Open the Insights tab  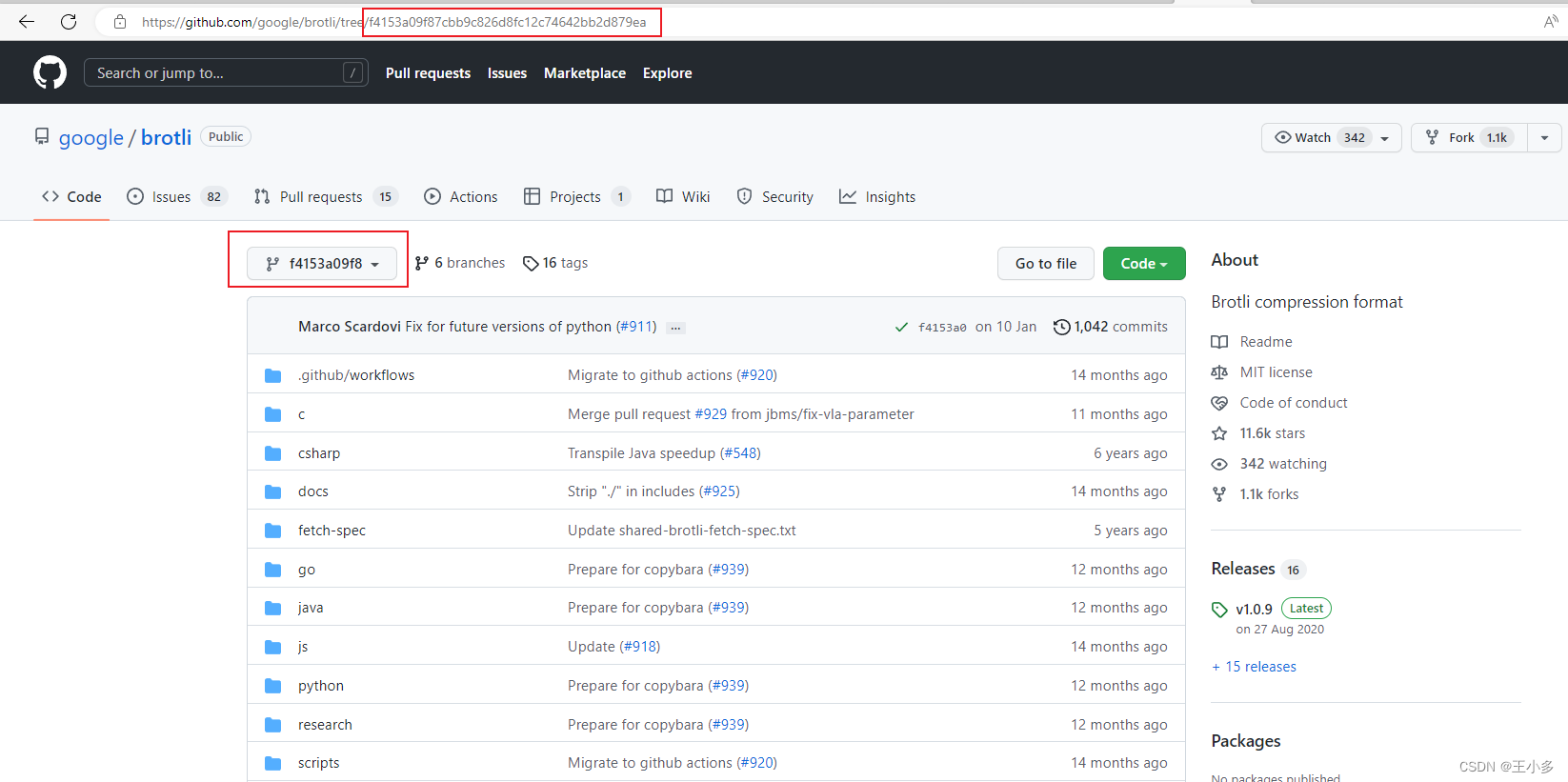(x=877, y=196)
